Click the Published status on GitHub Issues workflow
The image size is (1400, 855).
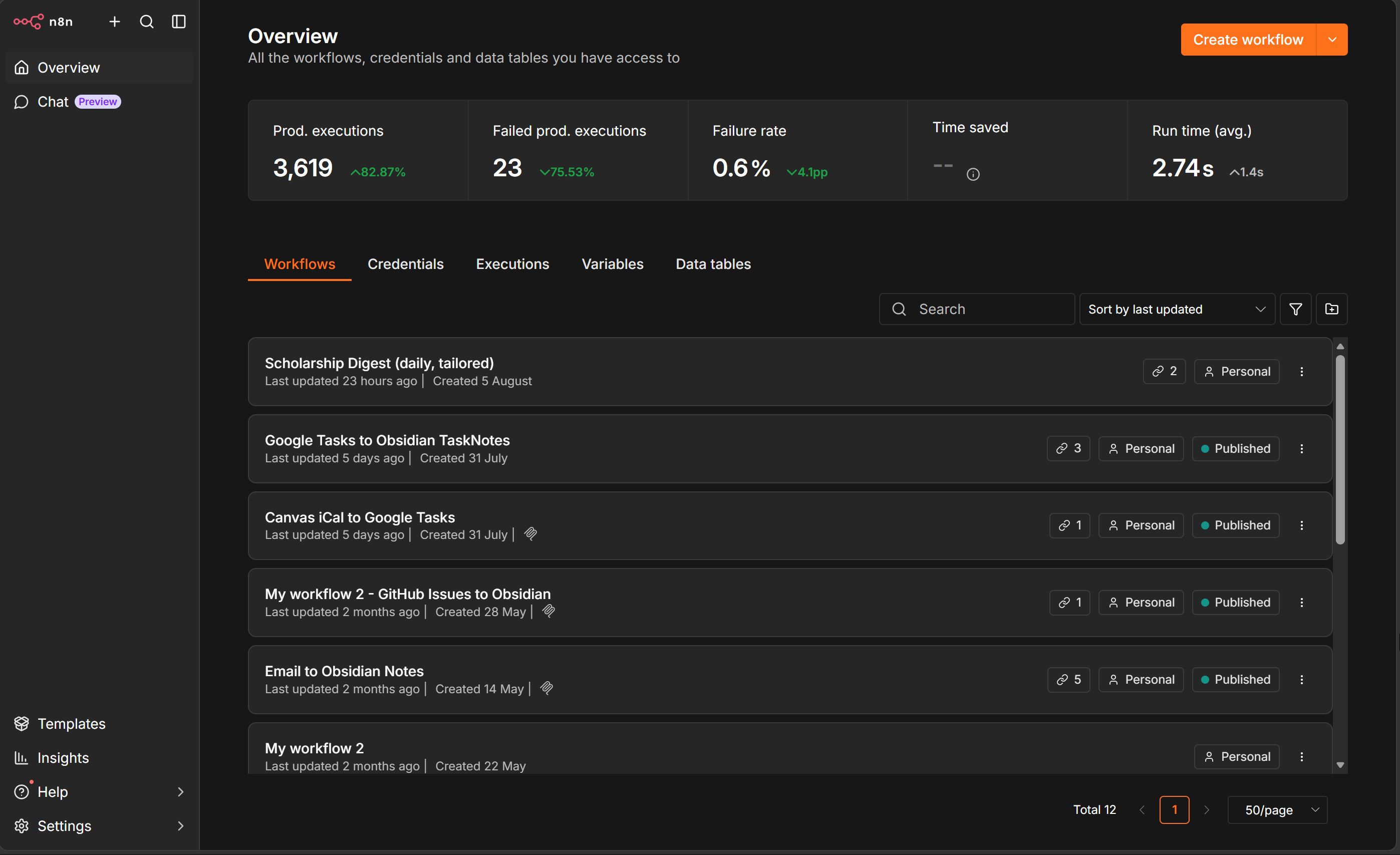click(1236, 603)
